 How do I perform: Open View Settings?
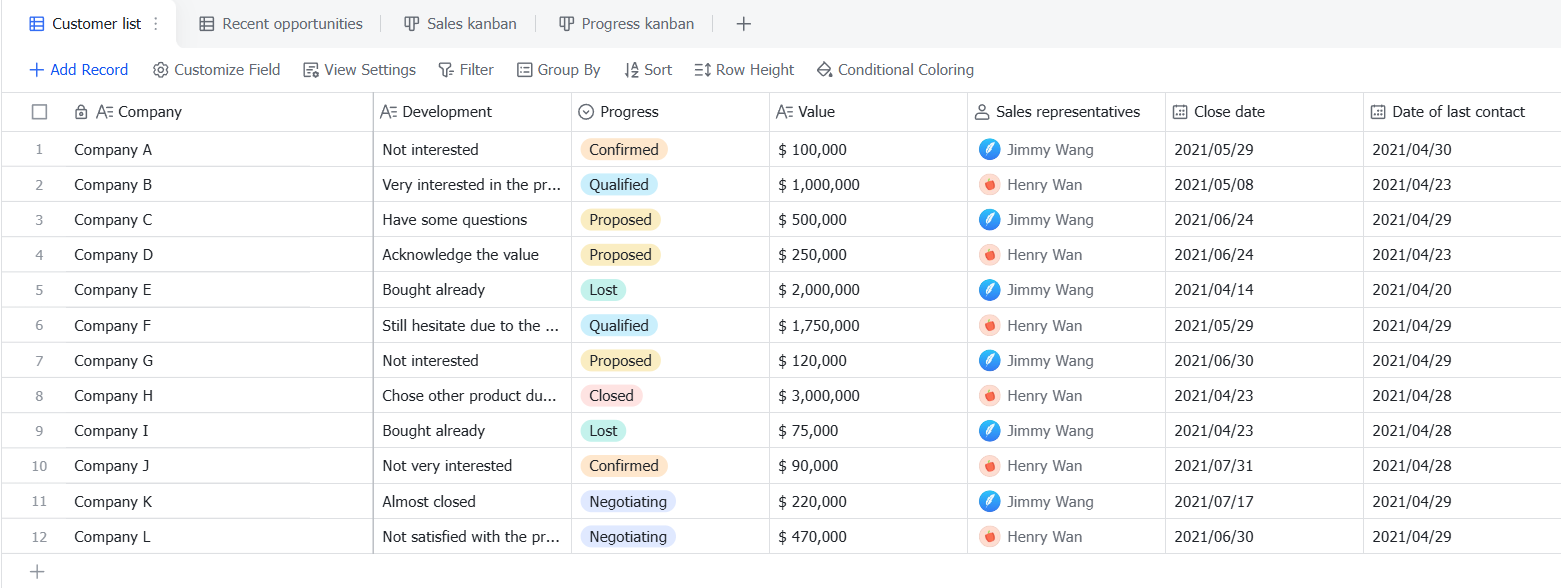click(360, 70)
